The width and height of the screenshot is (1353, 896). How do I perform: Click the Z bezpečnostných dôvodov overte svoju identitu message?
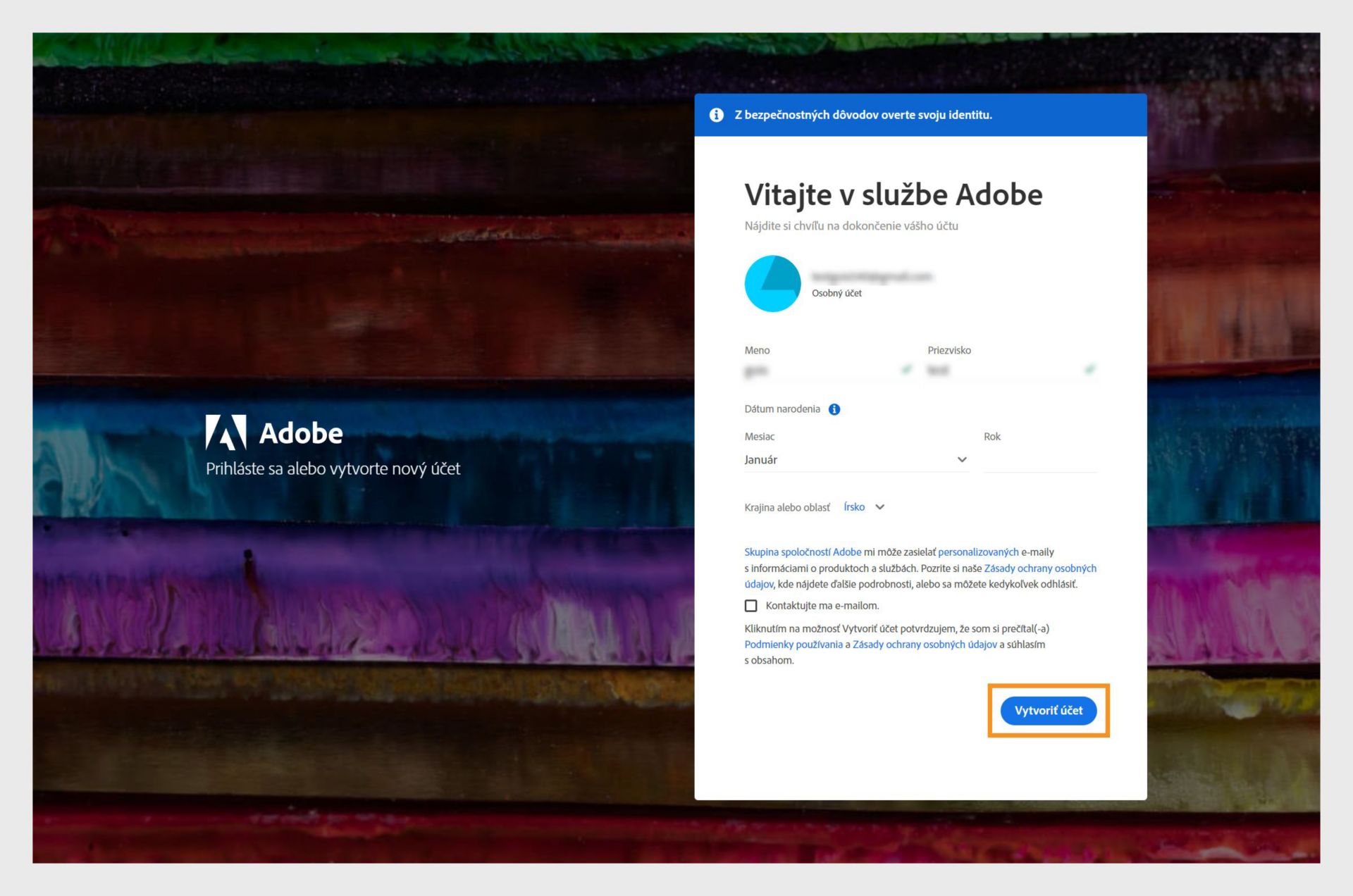pyautogui.click(x=863, y=115)
